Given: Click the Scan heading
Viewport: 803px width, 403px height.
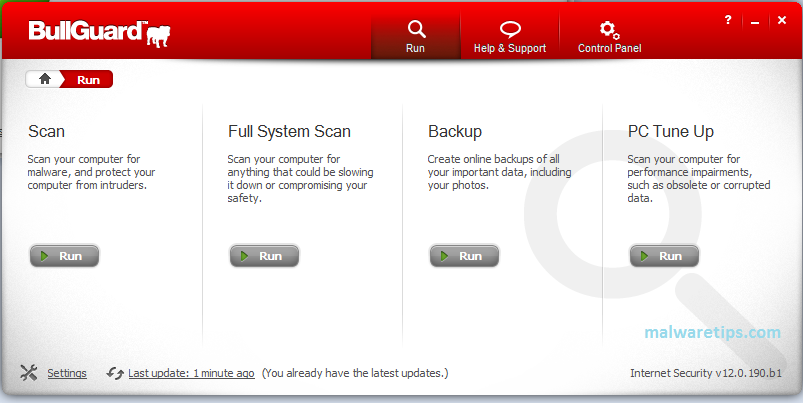Looking at the screenshot, I should tap(47, 132).
